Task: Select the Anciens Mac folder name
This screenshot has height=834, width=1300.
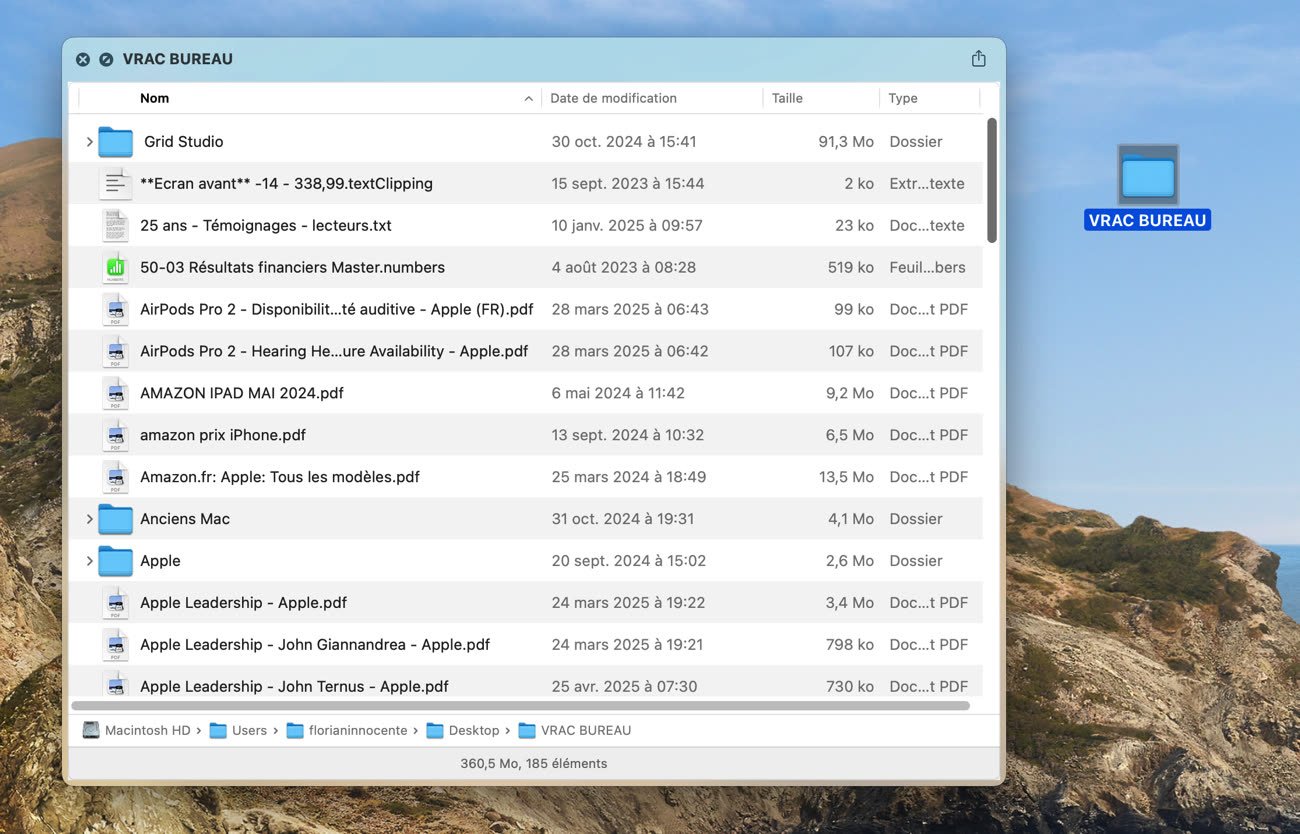Action: pos(185,520)
